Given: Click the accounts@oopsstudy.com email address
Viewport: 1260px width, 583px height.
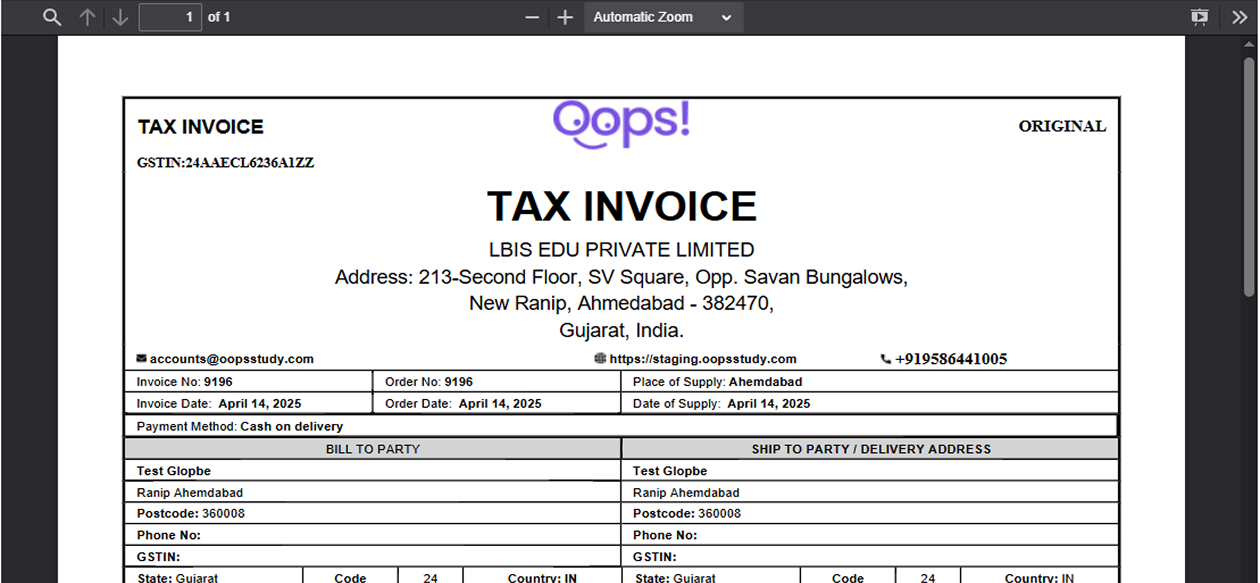Looking at the screenshot, I should click(x=232, y=359).
